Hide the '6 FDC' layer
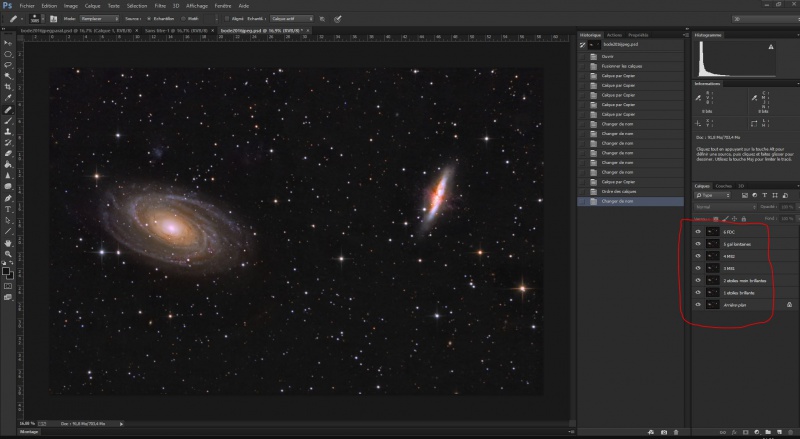 pos(698,231)
